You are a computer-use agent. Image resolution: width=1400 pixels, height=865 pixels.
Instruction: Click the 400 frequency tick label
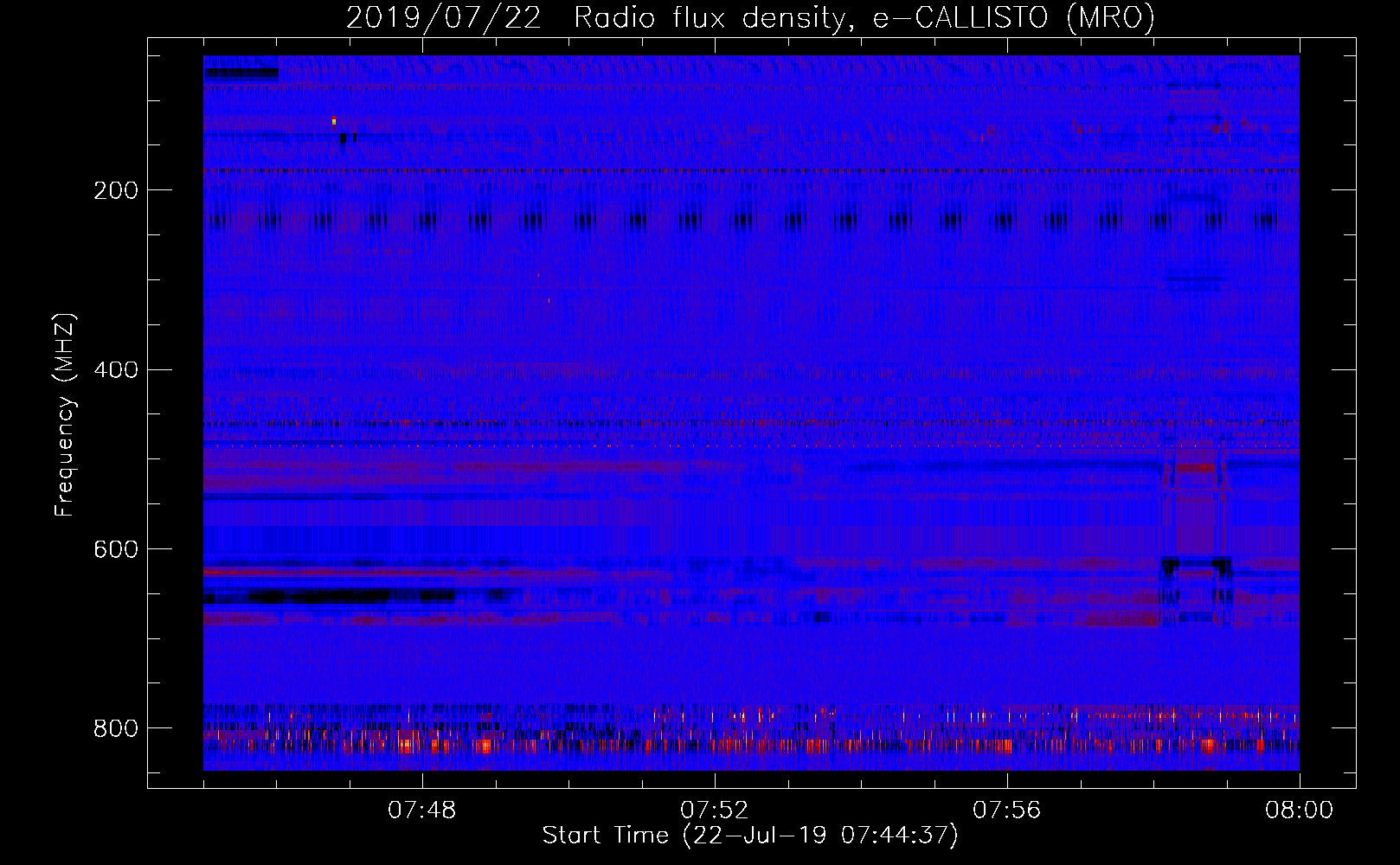(116, 370)
